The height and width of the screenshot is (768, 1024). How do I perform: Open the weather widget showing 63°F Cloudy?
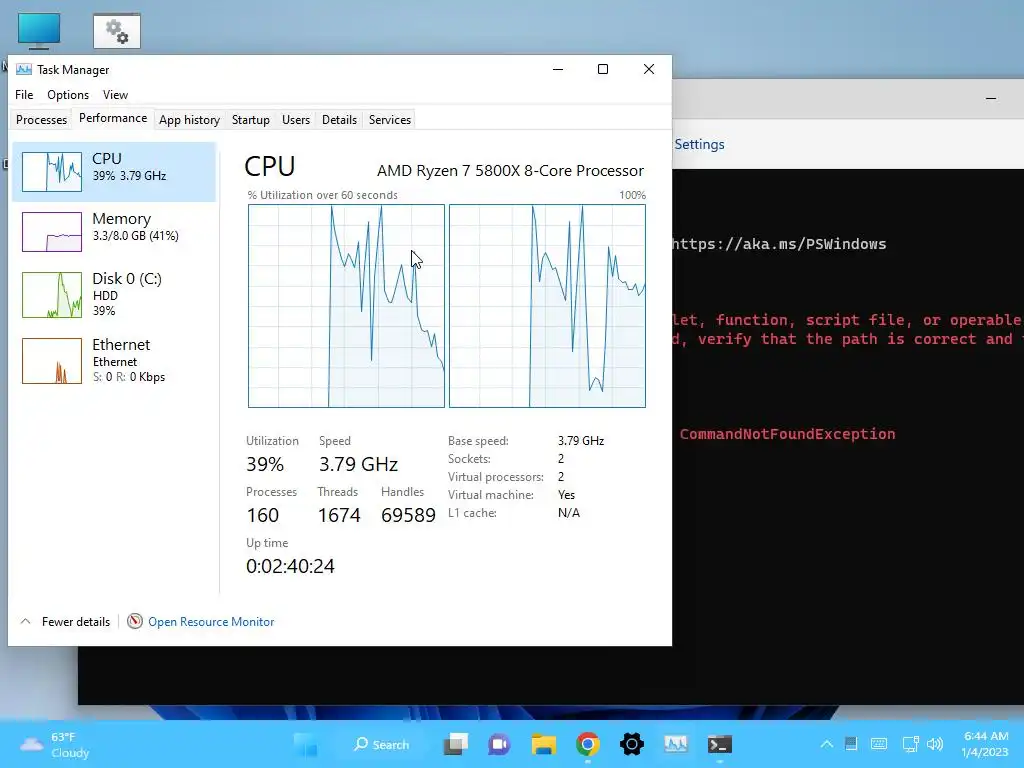(x=56, y=744)
